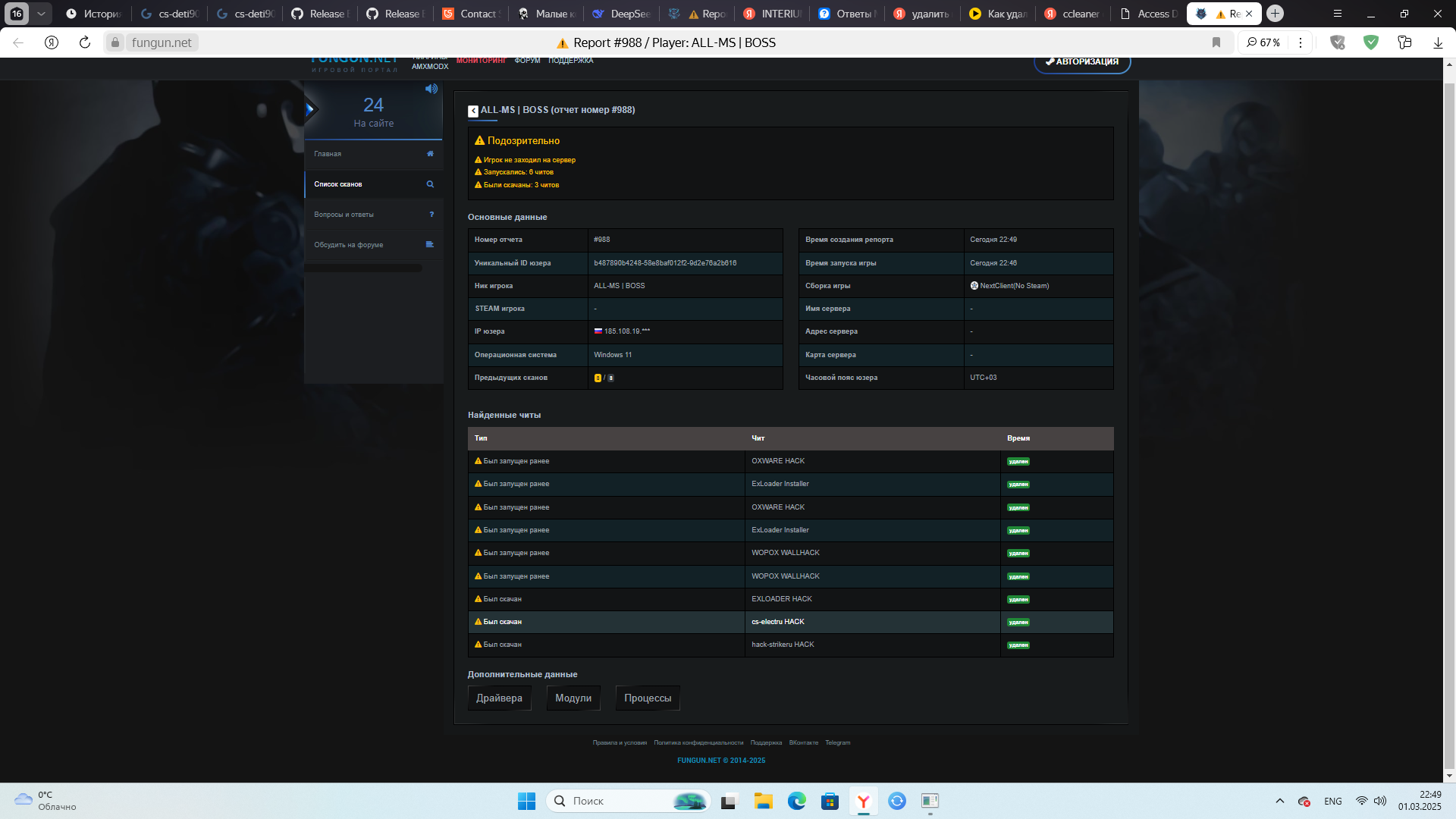1456x819 pixels.
Task: Reload the page
Action: [x=85, y=42]
